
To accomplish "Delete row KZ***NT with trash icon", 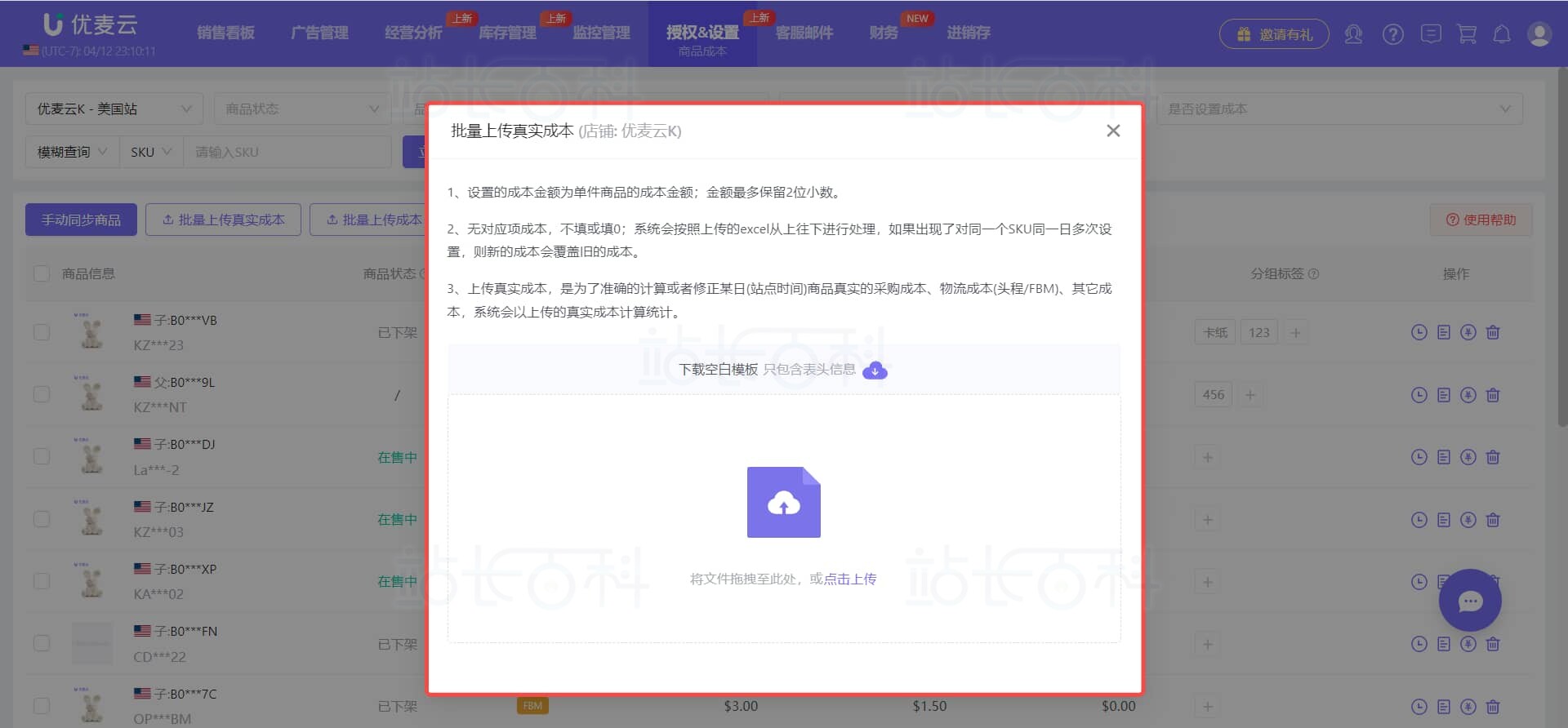I will (x=1493, y=395).
